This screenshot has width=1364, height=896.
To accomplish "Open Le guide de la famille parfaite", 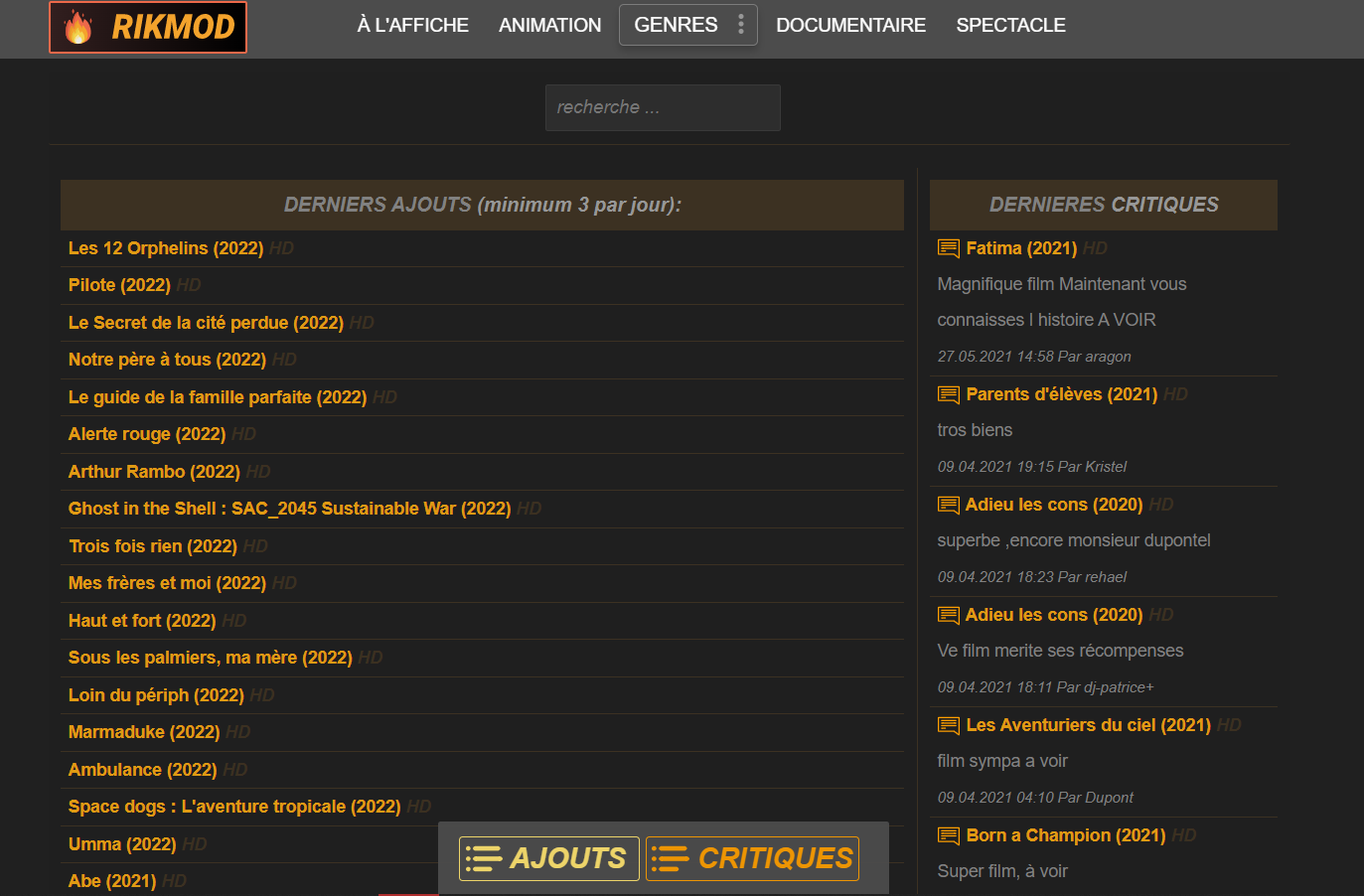I will click(x=218, y=397).
